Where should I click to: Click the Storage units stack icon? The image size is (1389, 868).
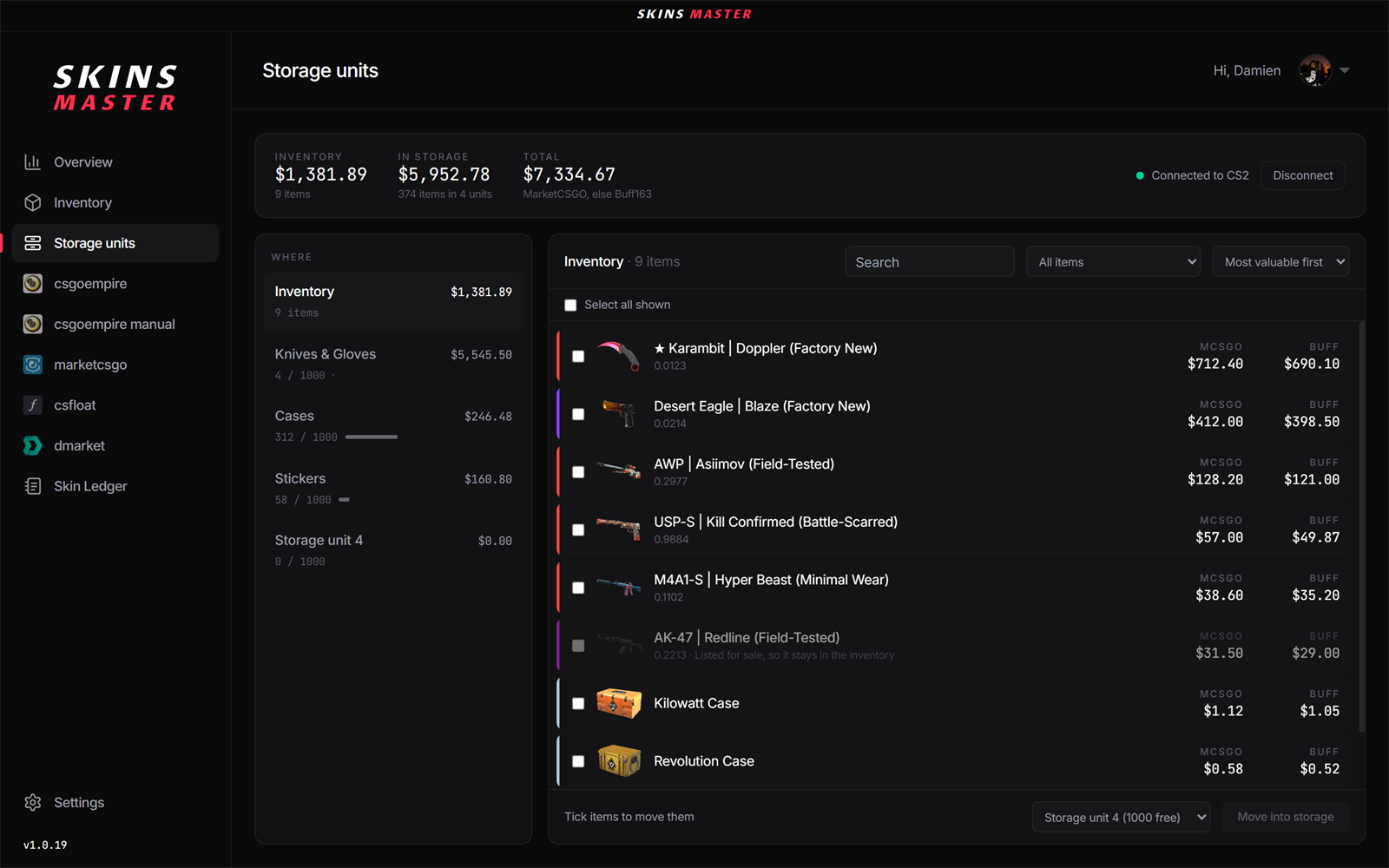click(33, 243)
